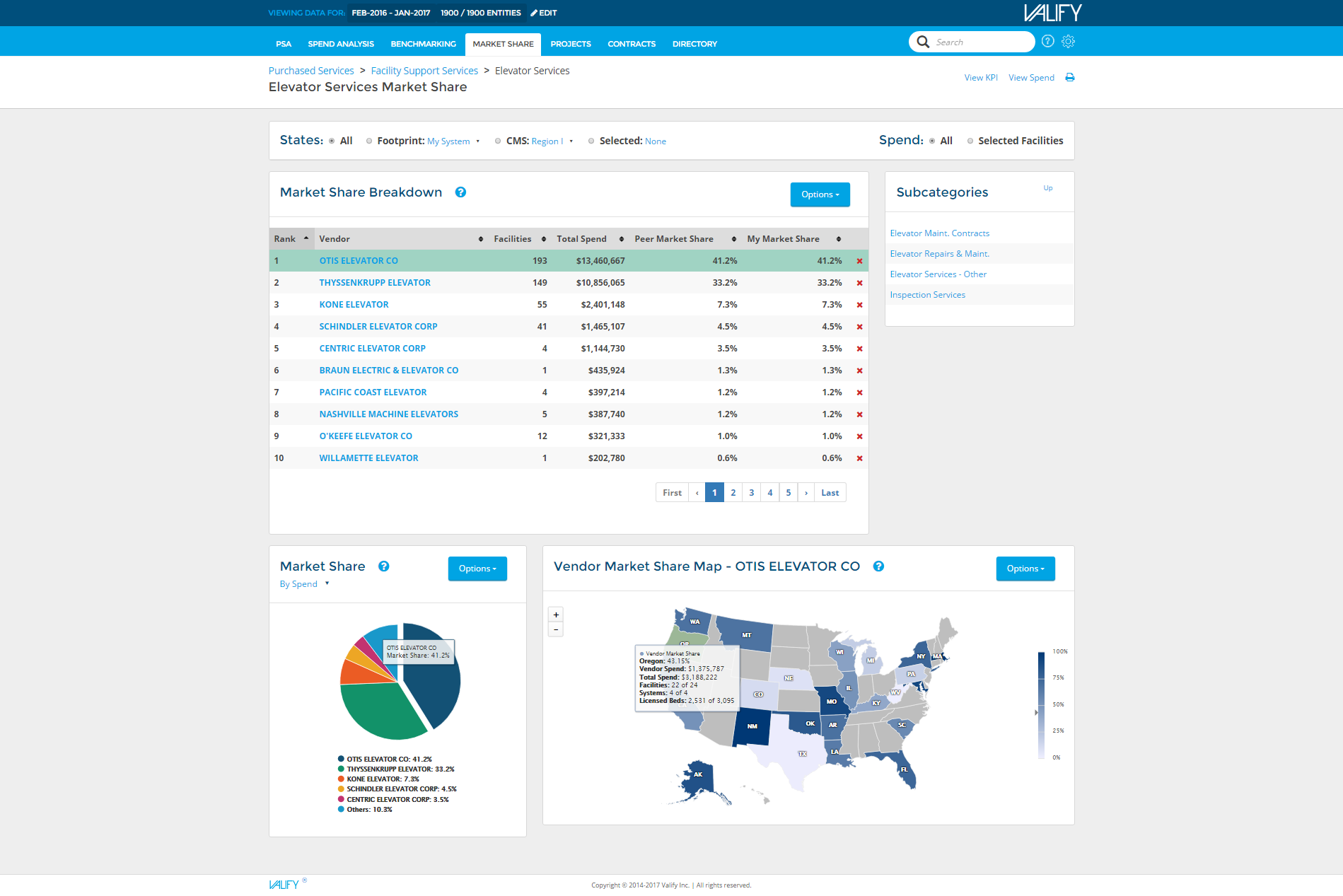Toggle Others legend item in pie chart
Viewport: 1343px width, 896px height.
(x=365, y=810)
